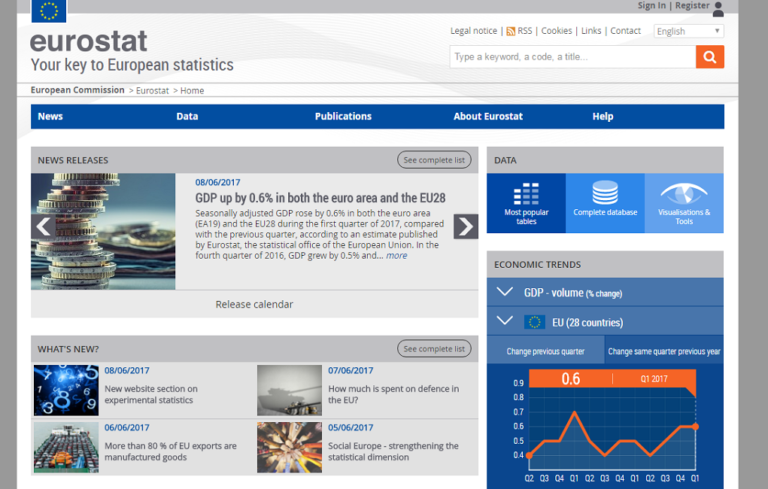Open Legal notice link

tap(474, 31)
